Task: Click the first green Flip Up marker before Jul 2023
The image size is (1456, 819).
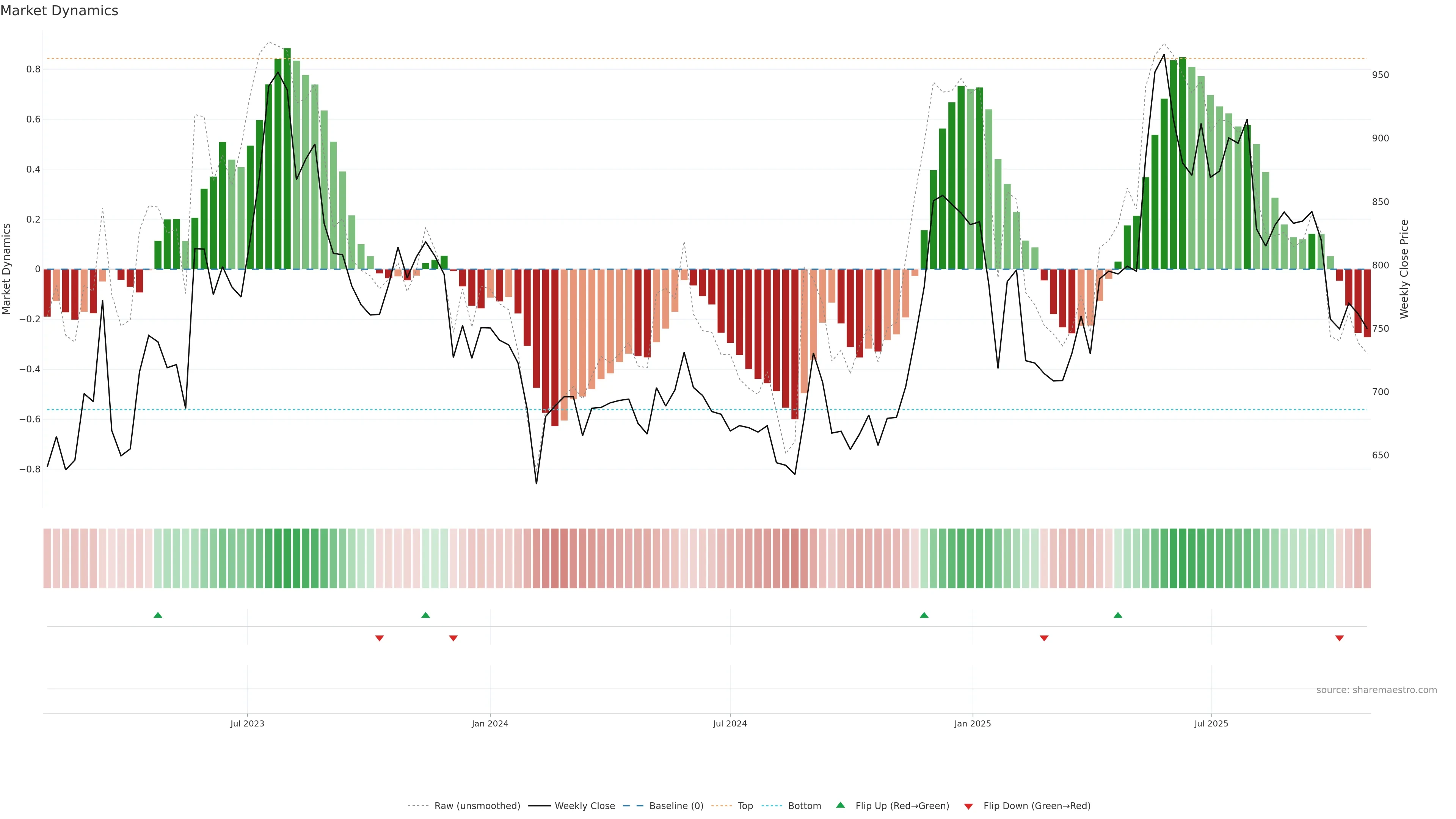Action: tap(158, 615)
